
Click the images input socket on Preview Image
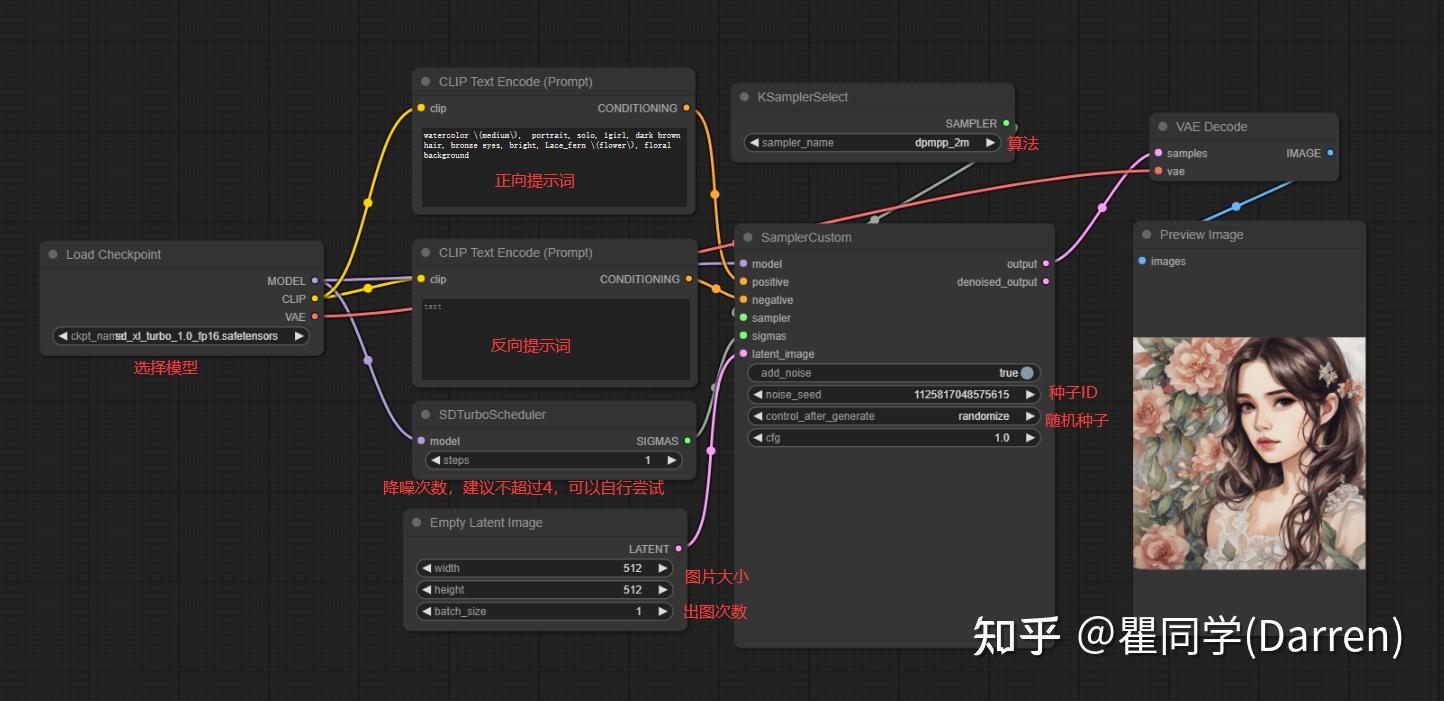(x=1142, y=261)
